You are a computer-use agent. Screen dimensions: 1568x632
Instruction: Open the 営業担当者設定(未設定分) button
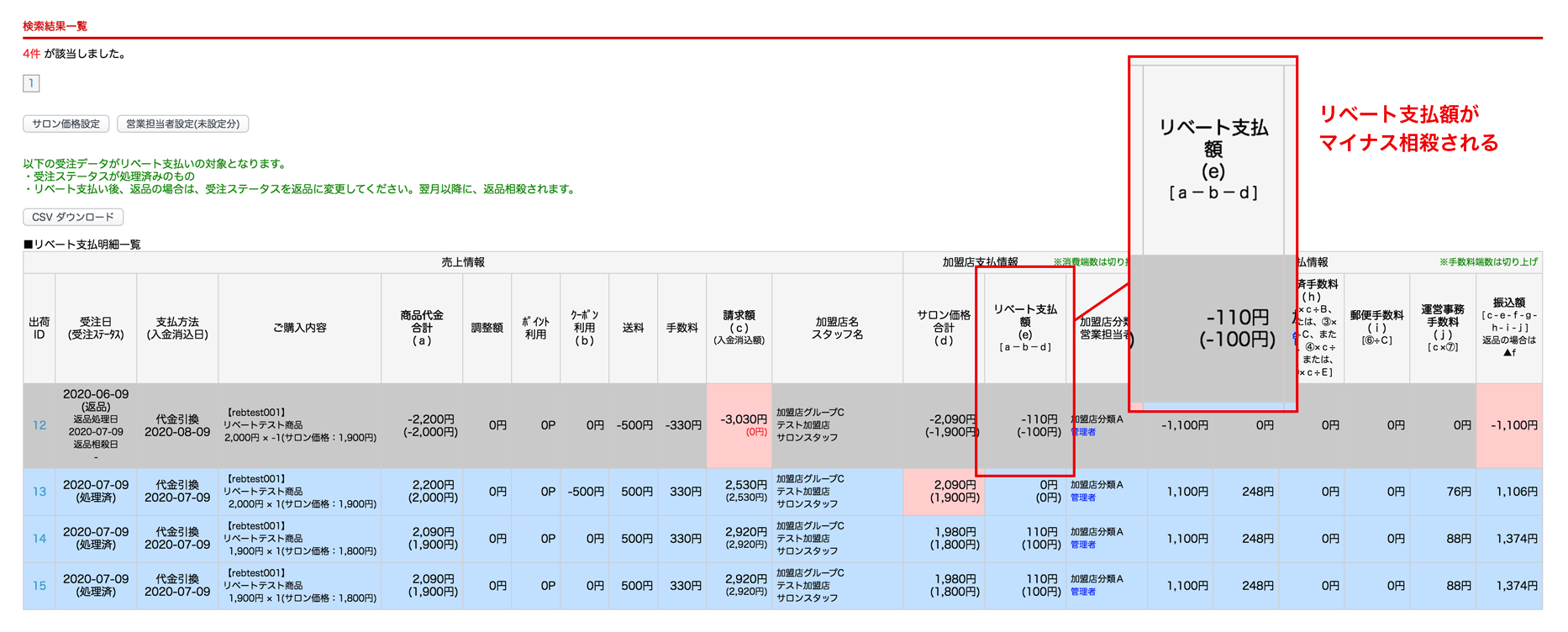pyautogui.click(x=182, y=124)
